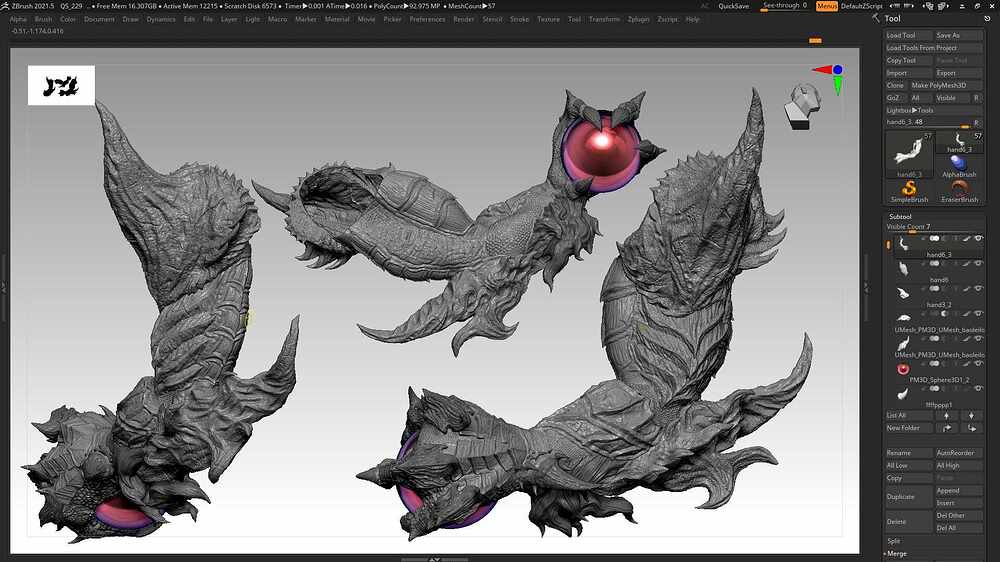Click Make PolyMesh3D button

point(946,85)
